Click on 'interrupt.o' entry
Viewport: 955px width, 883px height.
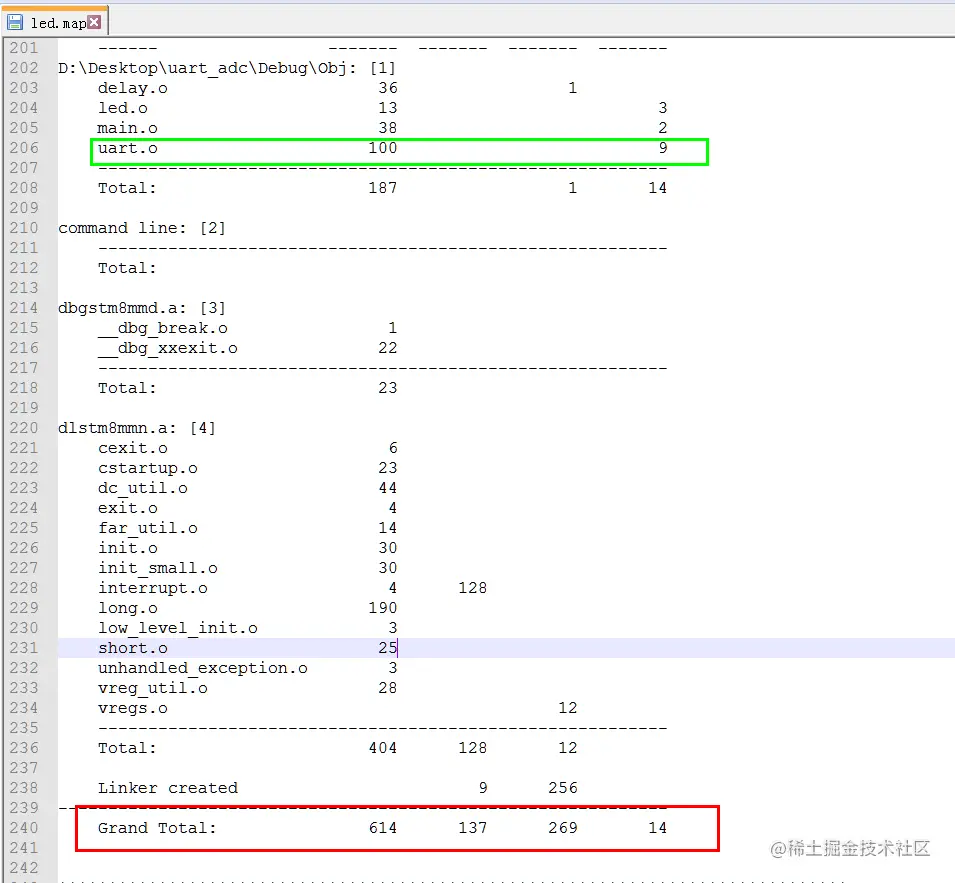(x=152, y=588)
